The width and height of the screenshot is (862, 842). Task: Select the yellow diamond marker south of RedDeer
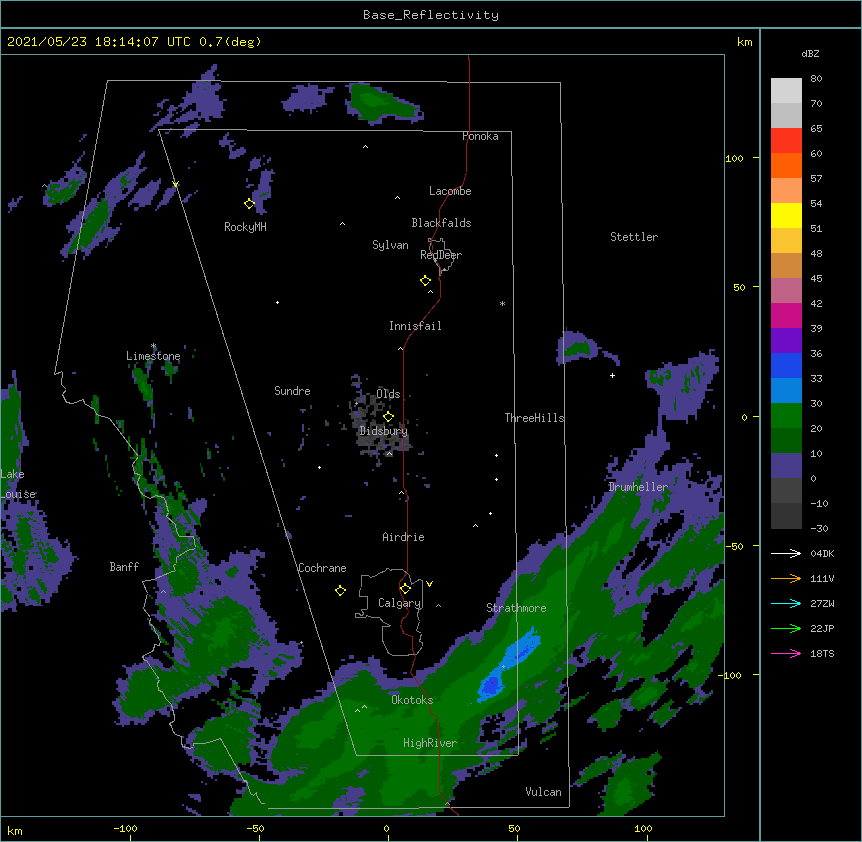click(426, 281)
